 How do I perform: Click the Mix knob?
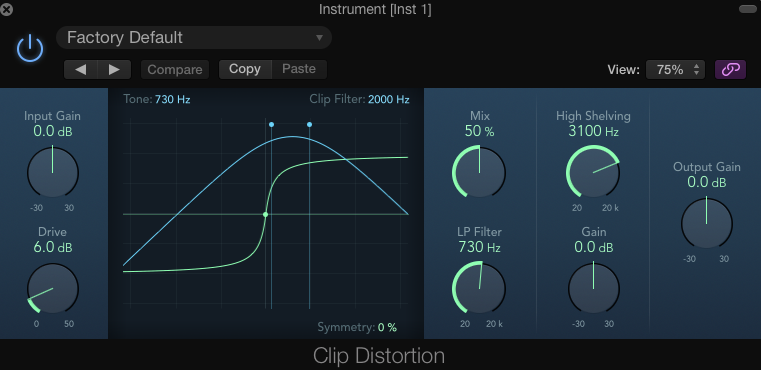(479, 172)
